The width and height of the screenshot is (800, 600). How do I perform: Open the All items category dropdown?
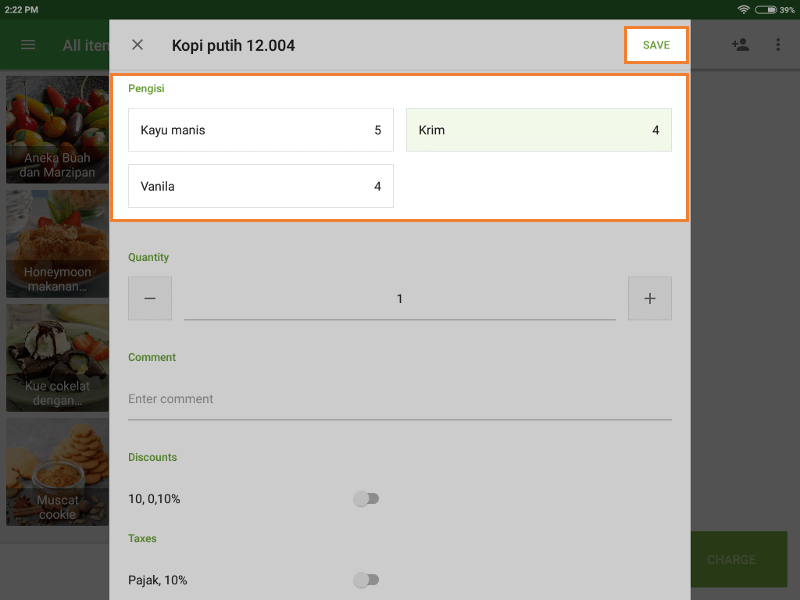(84, 45)
